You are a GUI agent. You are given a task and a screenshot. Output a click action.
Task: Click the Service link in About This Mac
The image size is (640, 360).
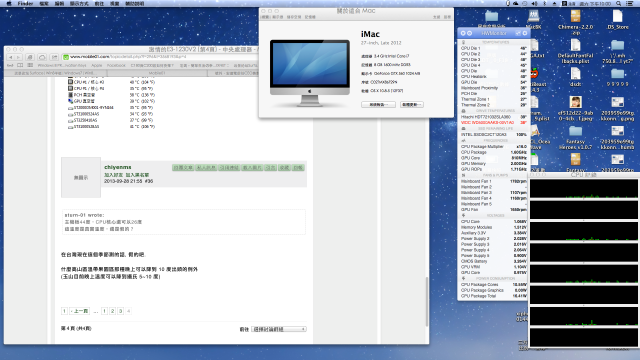[x=447, y=17]
